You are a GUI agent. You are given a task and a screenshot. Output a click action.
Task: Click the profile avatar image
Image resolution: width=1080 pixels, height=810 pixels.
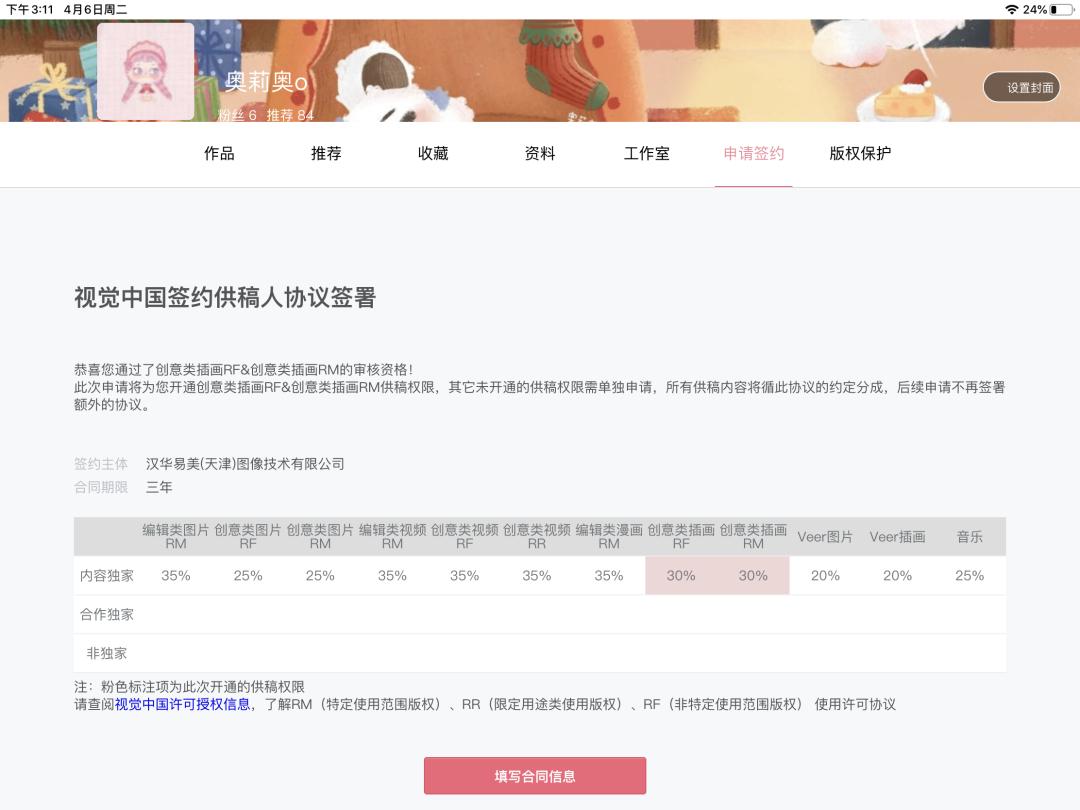[146, 70]
